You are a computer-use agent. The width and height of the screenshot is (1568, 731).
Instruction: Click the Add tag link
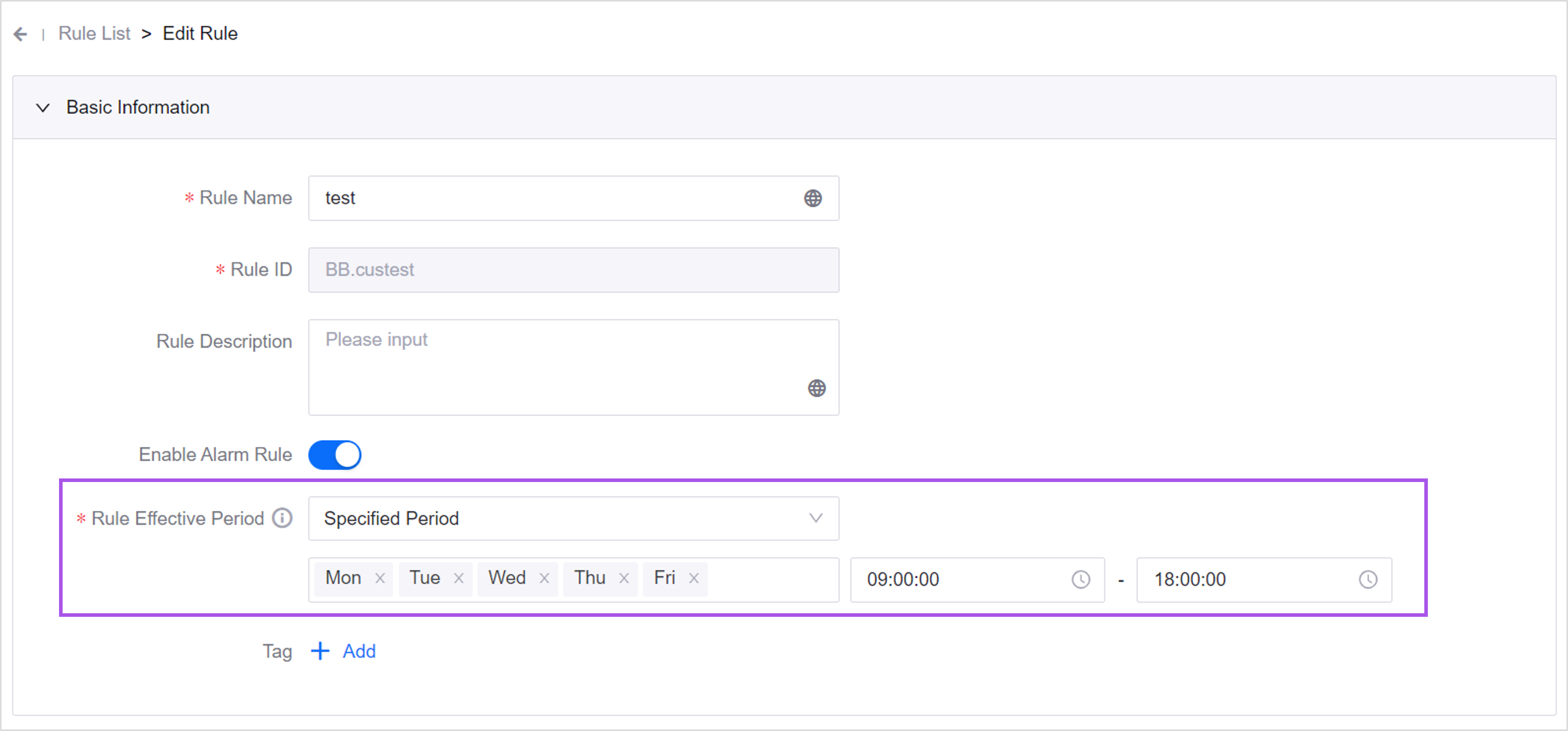(359, 651)
